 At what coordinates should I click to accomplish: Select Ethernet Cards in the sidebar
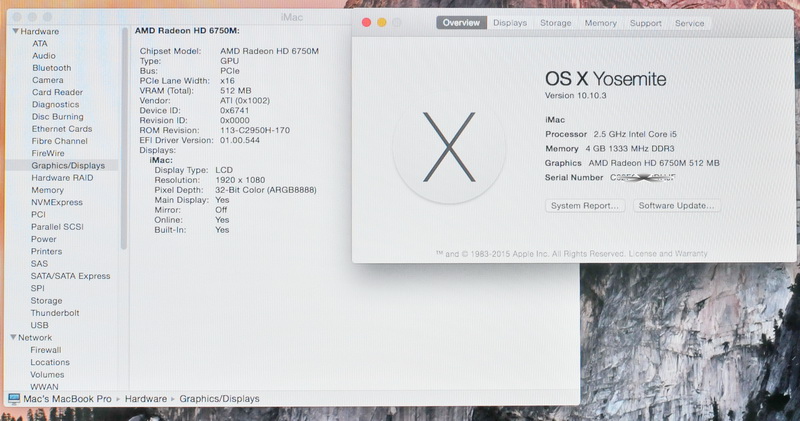(62, 129)
